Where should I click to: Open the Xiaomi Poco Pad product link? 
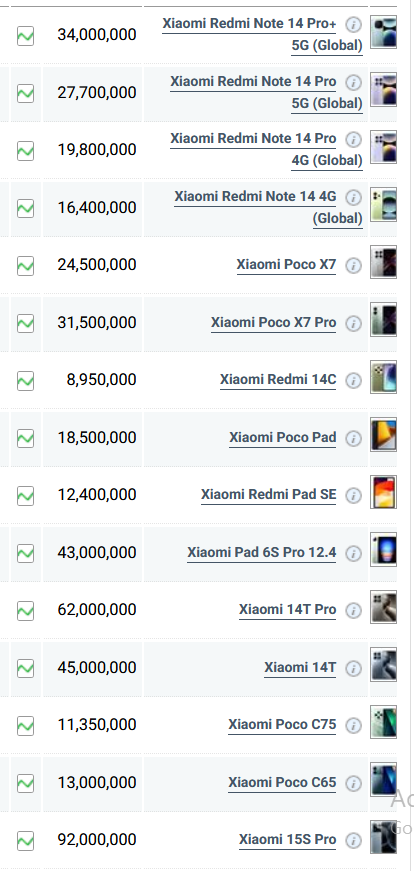(282, 438)
